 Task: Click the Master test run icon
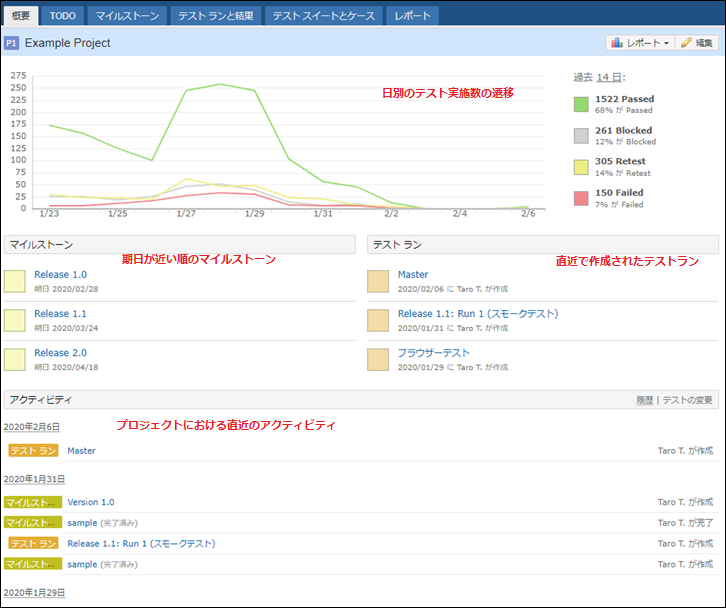click(x=378, y=281)
